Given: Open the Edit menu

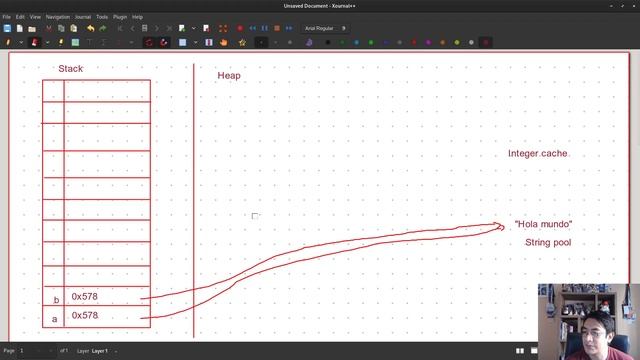Looking at the screenshot, I should [20, 17].
